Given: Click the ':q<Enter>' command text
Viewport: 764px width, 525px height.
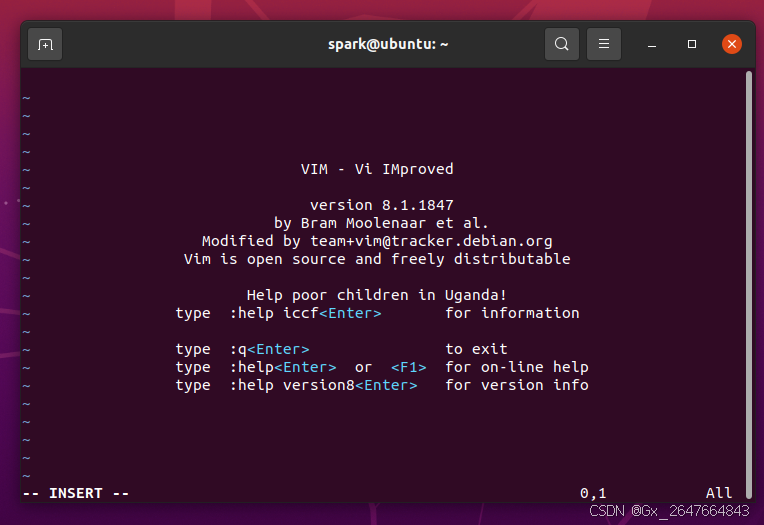Looking at the screenshot, I should [269, 350].
